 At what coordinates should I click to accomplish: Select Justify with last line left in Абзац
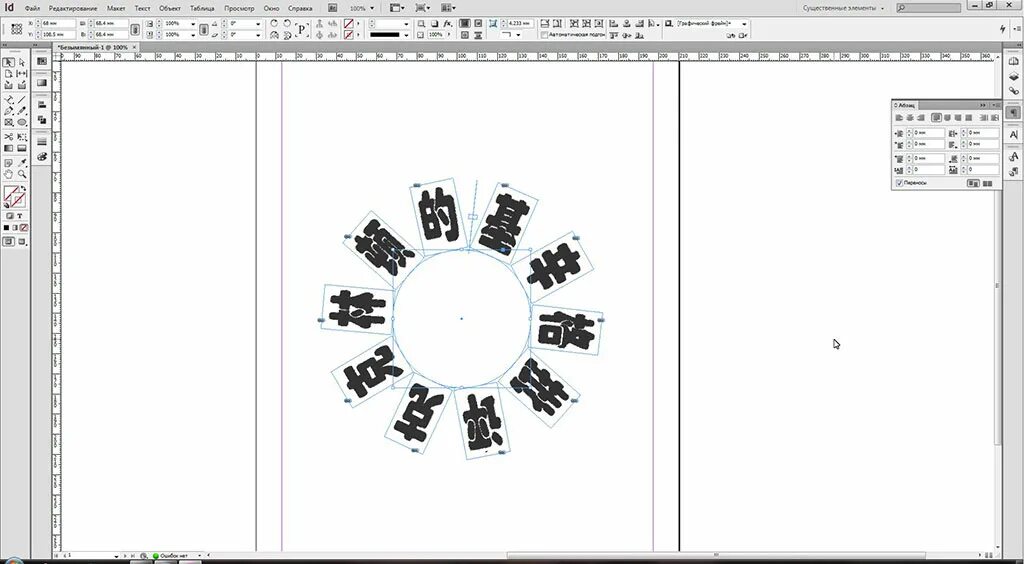[x=936, y=118]
